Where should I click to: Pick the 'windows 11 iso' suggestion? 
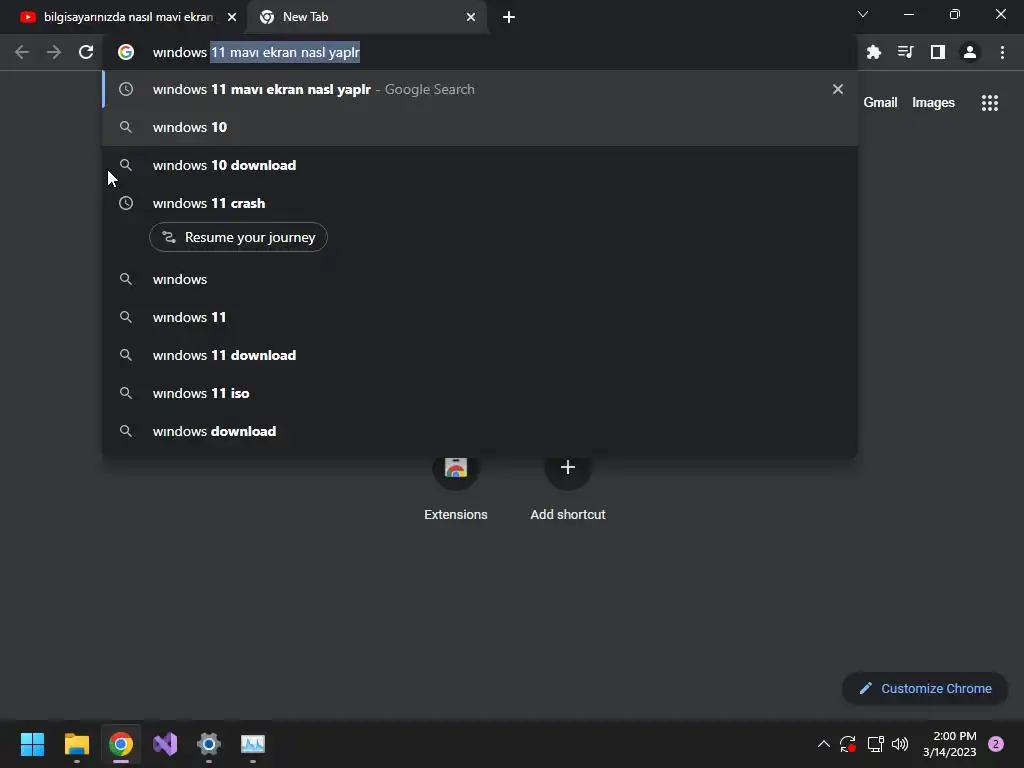[480, 393]
